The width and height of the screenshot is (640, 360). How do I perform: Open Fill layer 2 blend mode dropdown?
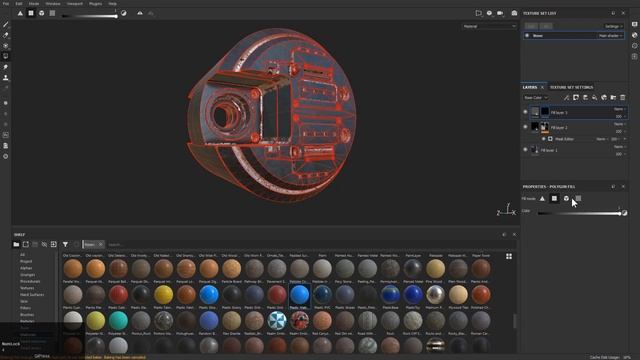[620, 124]
